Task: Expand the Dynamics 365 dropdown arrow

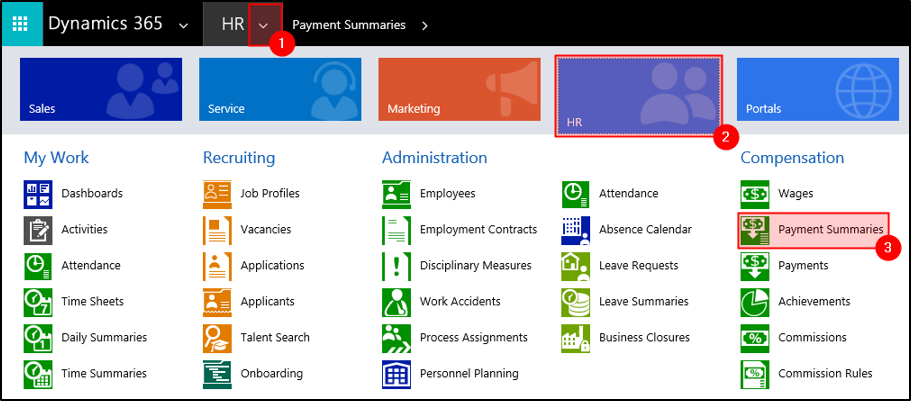Action: click(181, 25)
